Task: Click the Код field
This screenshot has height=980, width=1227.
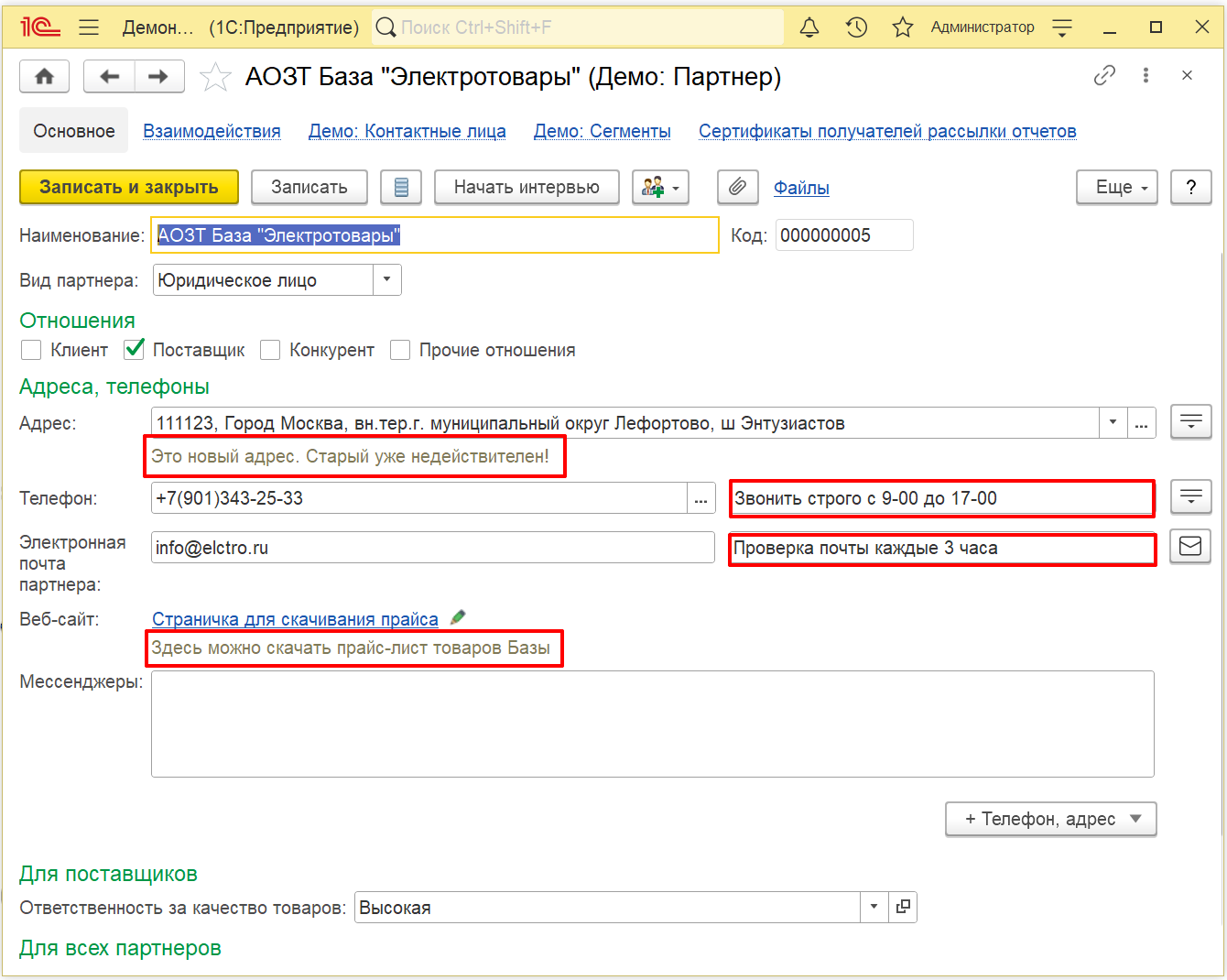Action: tap(844, 235)
